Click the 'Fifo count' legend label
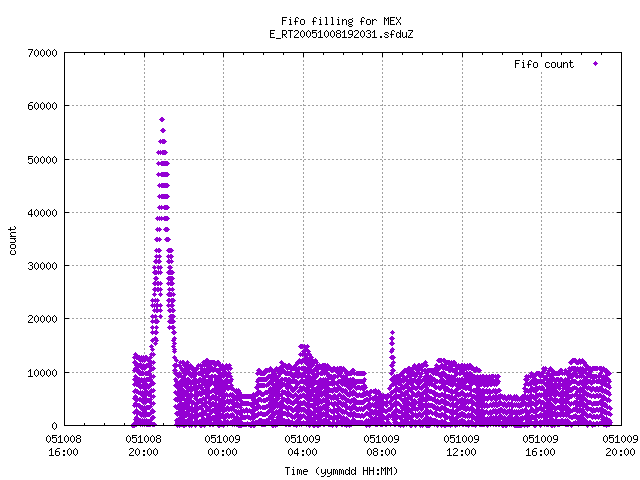 [x=544, y=64]
